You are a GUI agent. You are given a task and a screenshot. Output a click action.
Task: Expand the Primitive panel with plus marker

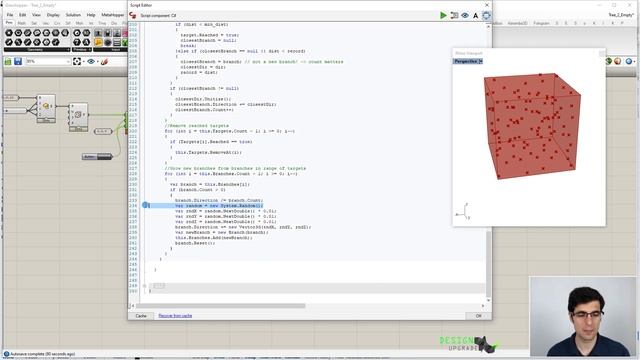[89, 49]
